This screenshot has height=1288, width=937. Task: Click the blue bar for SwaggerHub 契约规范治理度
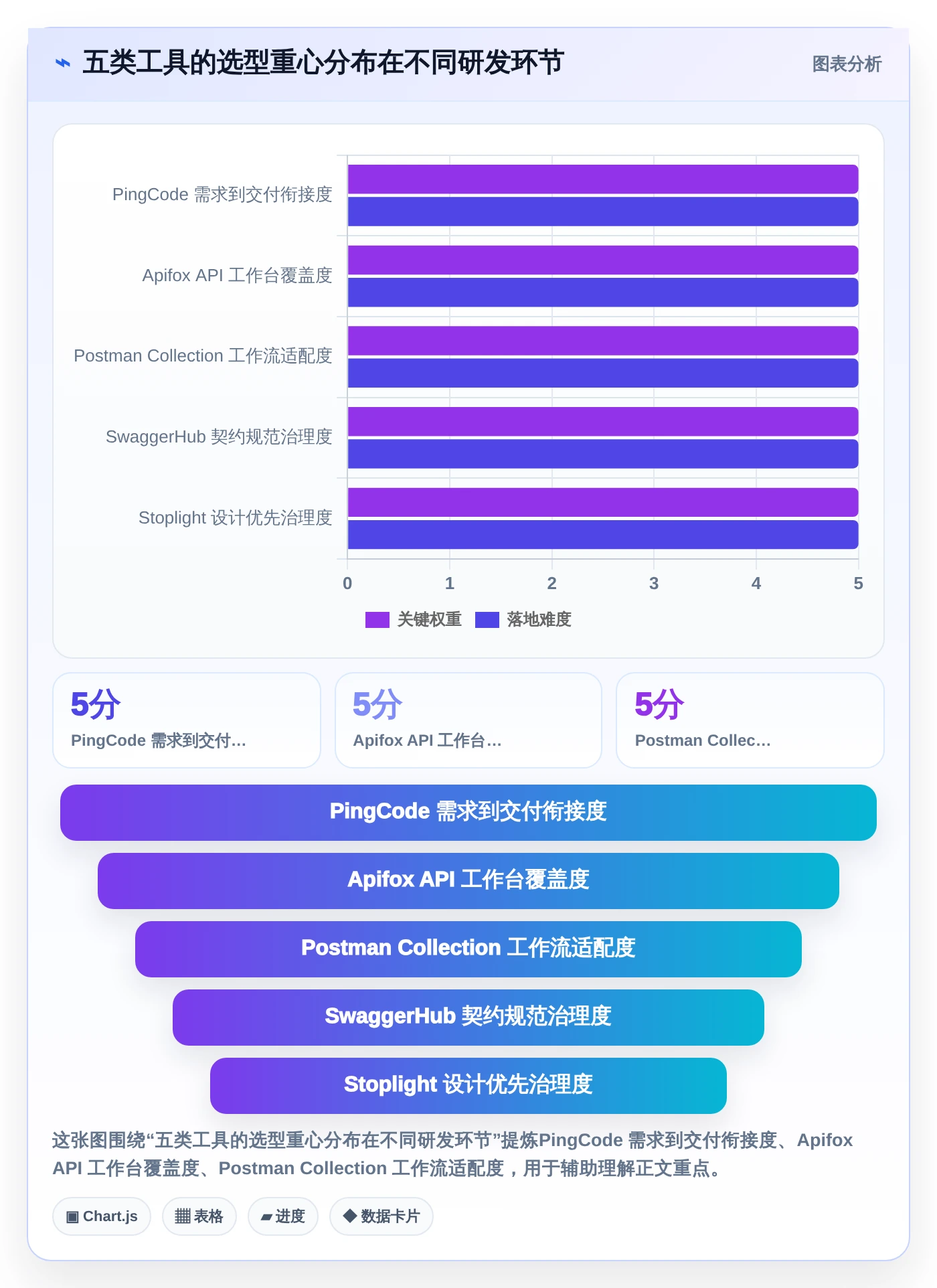point(602,454)
